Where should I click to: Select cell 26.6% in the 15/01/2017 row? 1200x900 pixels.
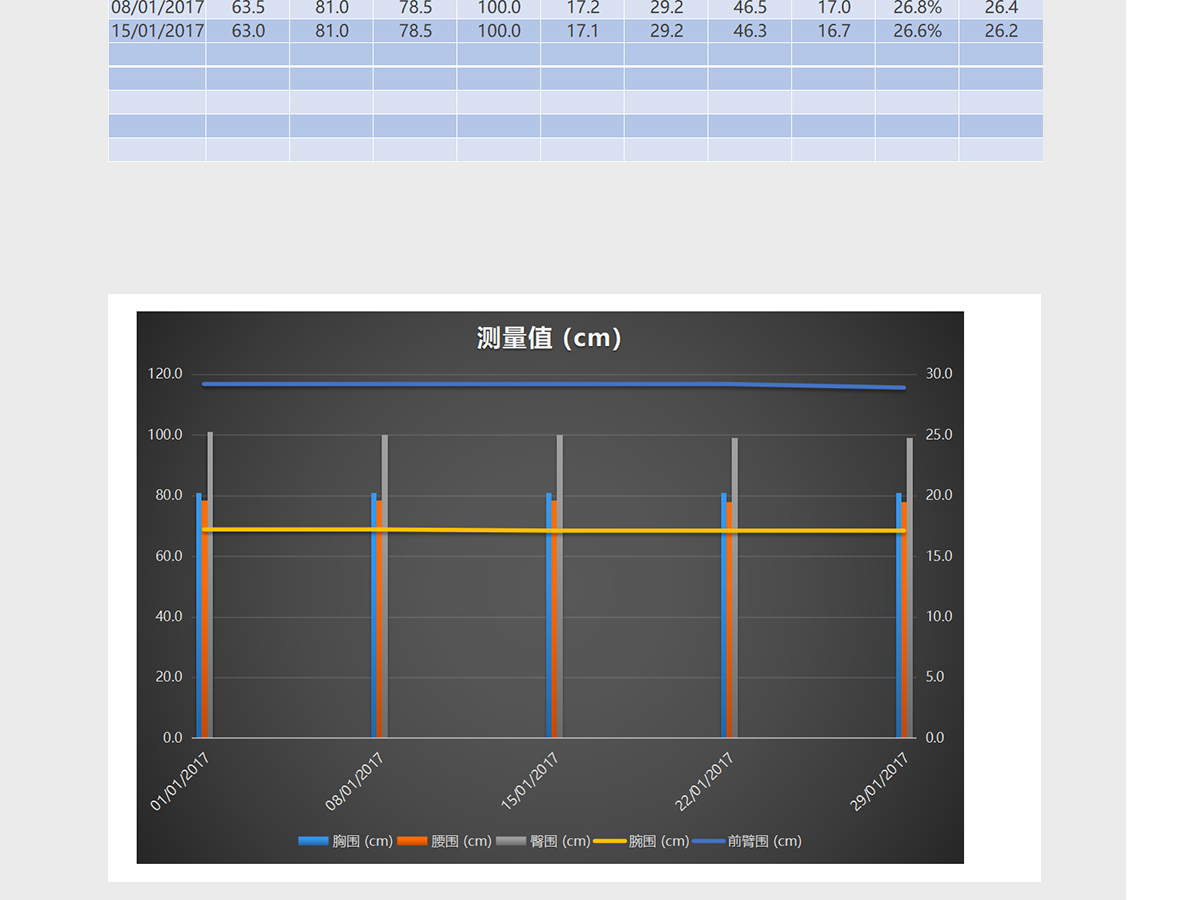pyautogui.click(x=917, y=31)
